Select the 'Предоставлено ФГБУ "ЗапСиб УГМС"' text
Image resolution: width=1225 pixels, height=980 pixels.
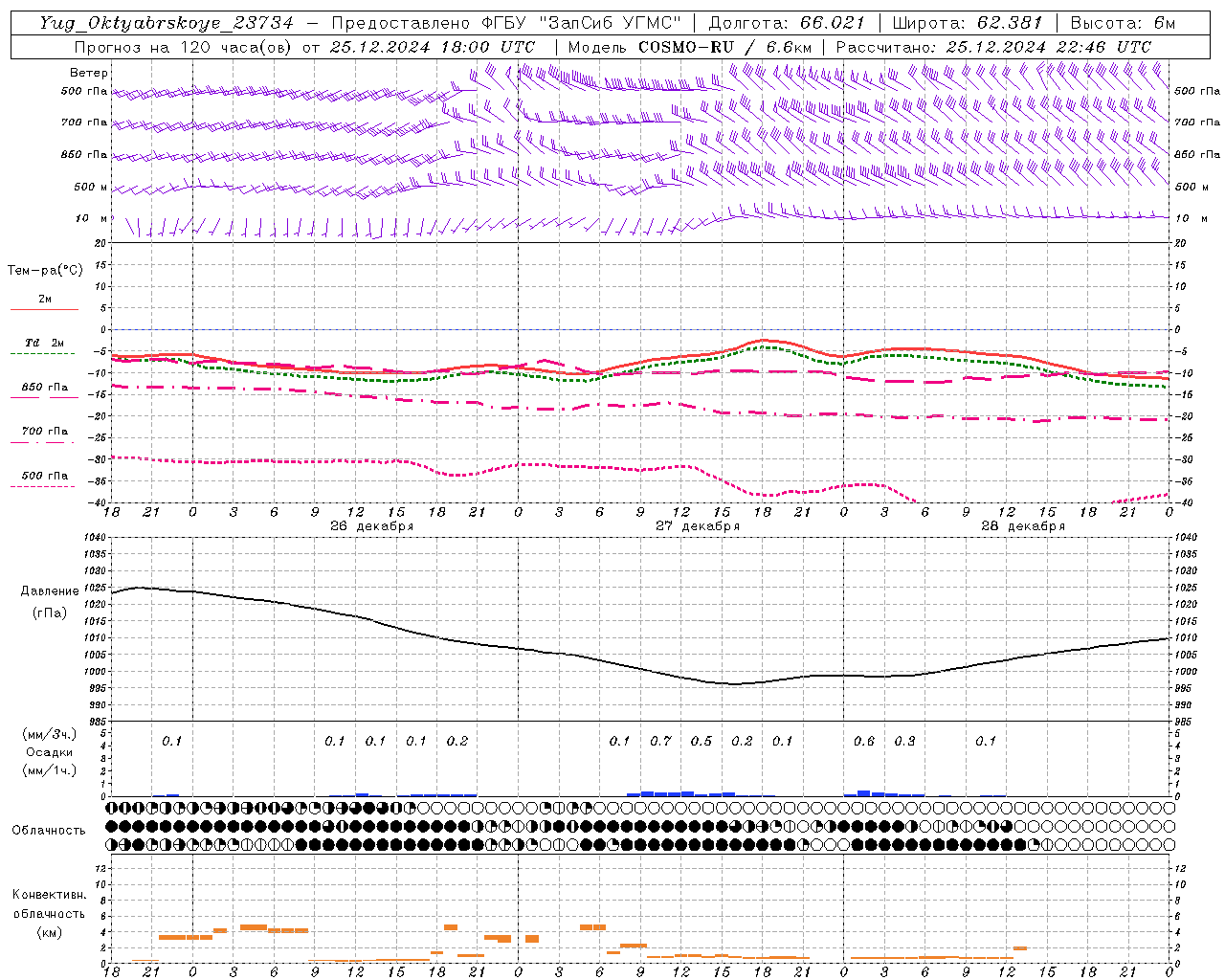click(507, 23)
